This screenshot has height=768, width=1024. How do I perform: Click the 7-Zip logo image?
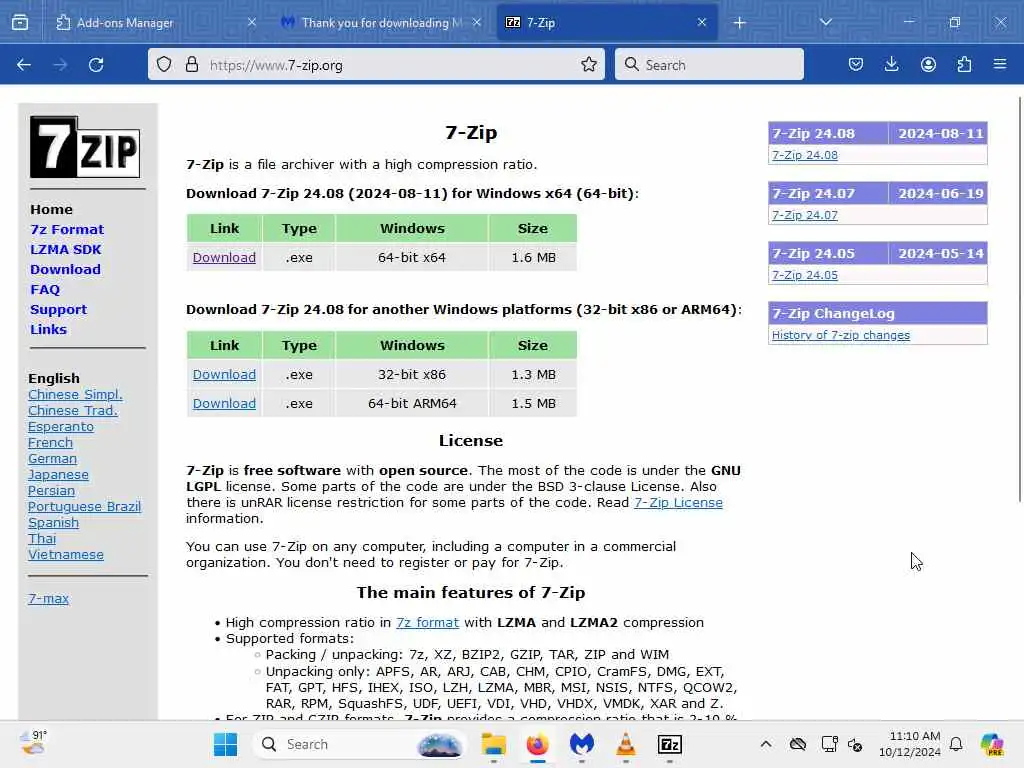(x=85, y=147)
